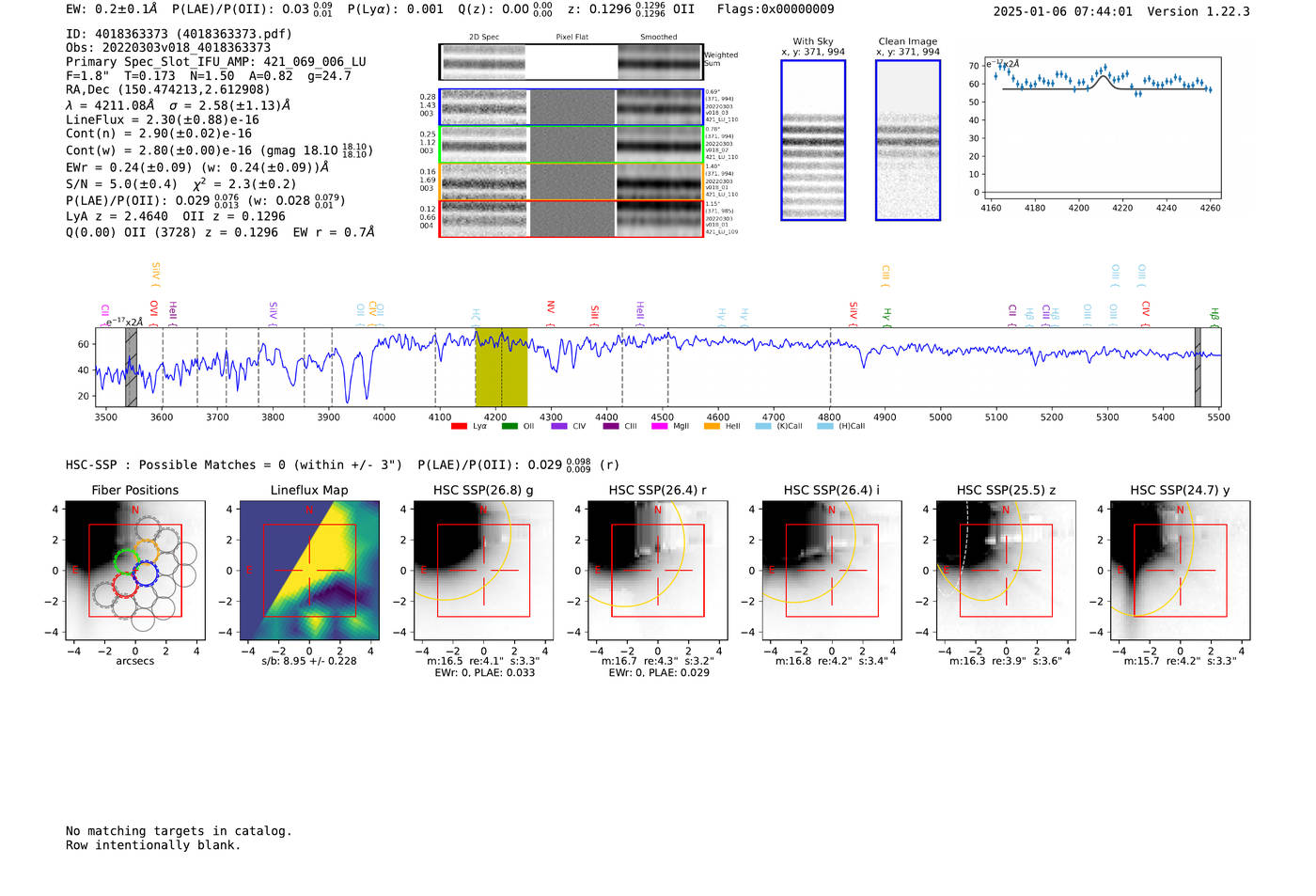The height and width of the screenshot is (896, 1316).
Task: Click 'No matching targets in catalog.' text
Action: coord(179,831)
